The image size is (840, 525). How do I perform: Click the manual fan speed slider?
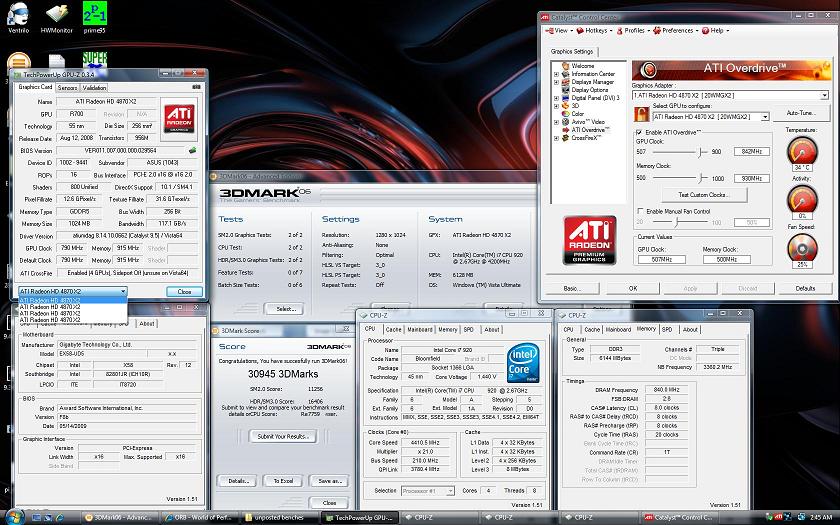677,222
